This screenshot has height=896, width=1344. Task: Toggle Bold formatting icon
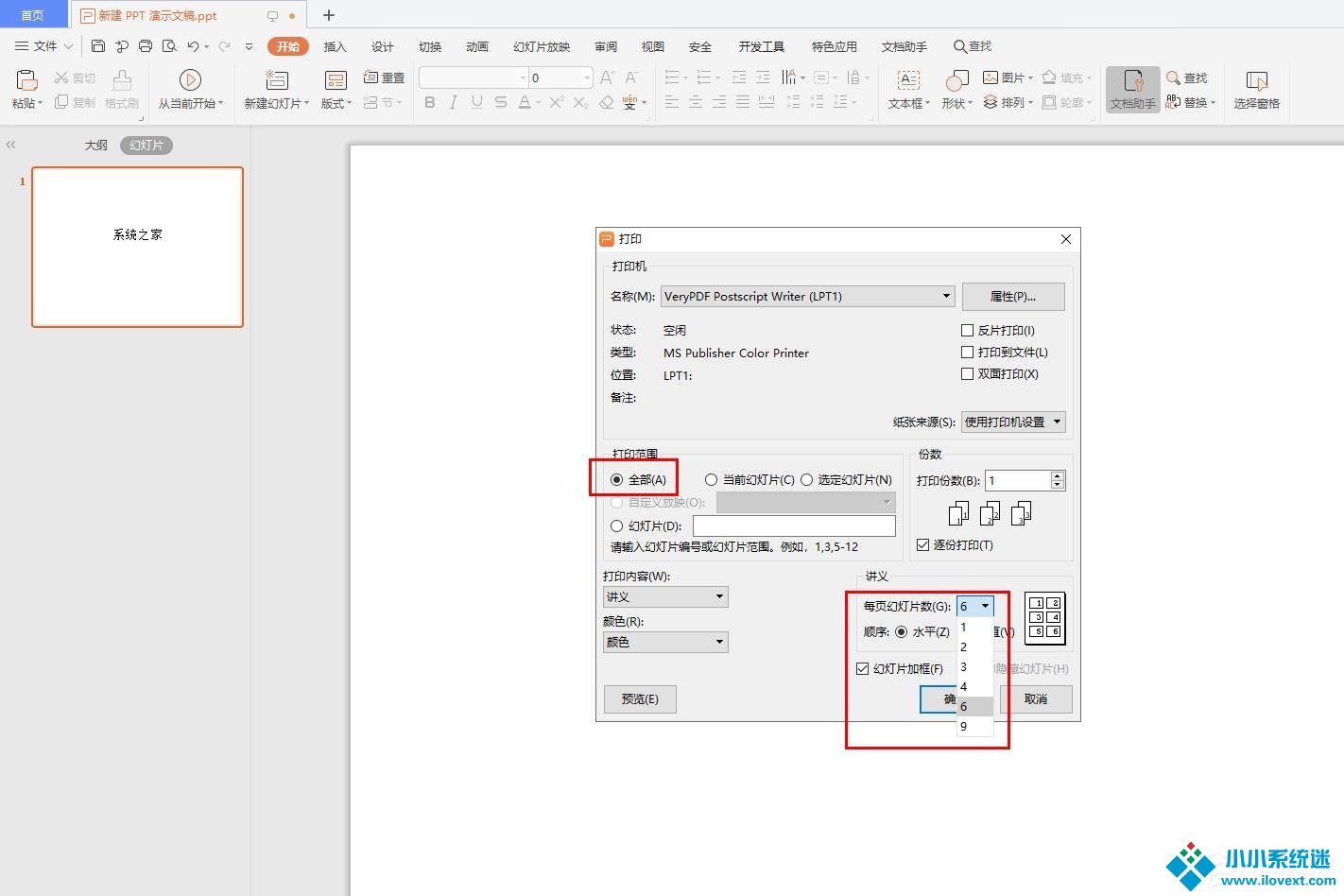click(x=430, y=102)
